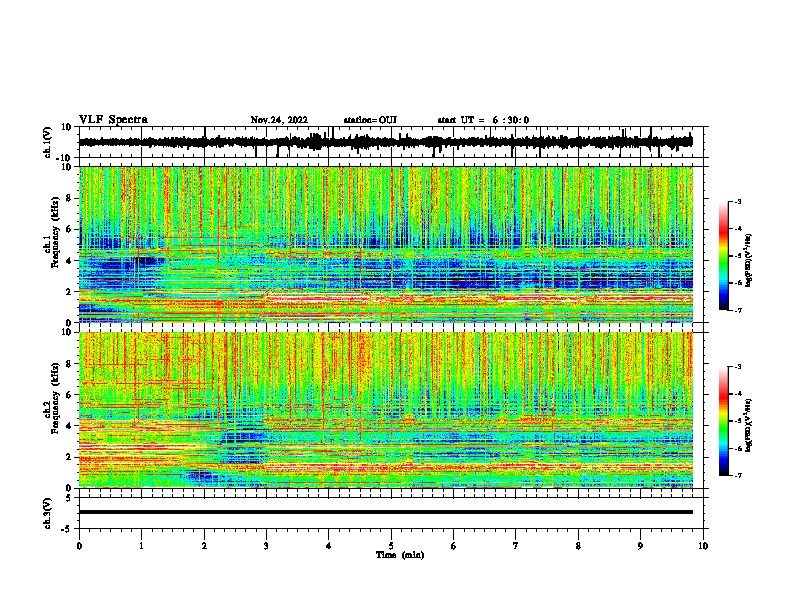This screenshot has width=792, height=612.
Task: Click the "-4" label on ch.2 color bar
Action: (x=737, y=394)
